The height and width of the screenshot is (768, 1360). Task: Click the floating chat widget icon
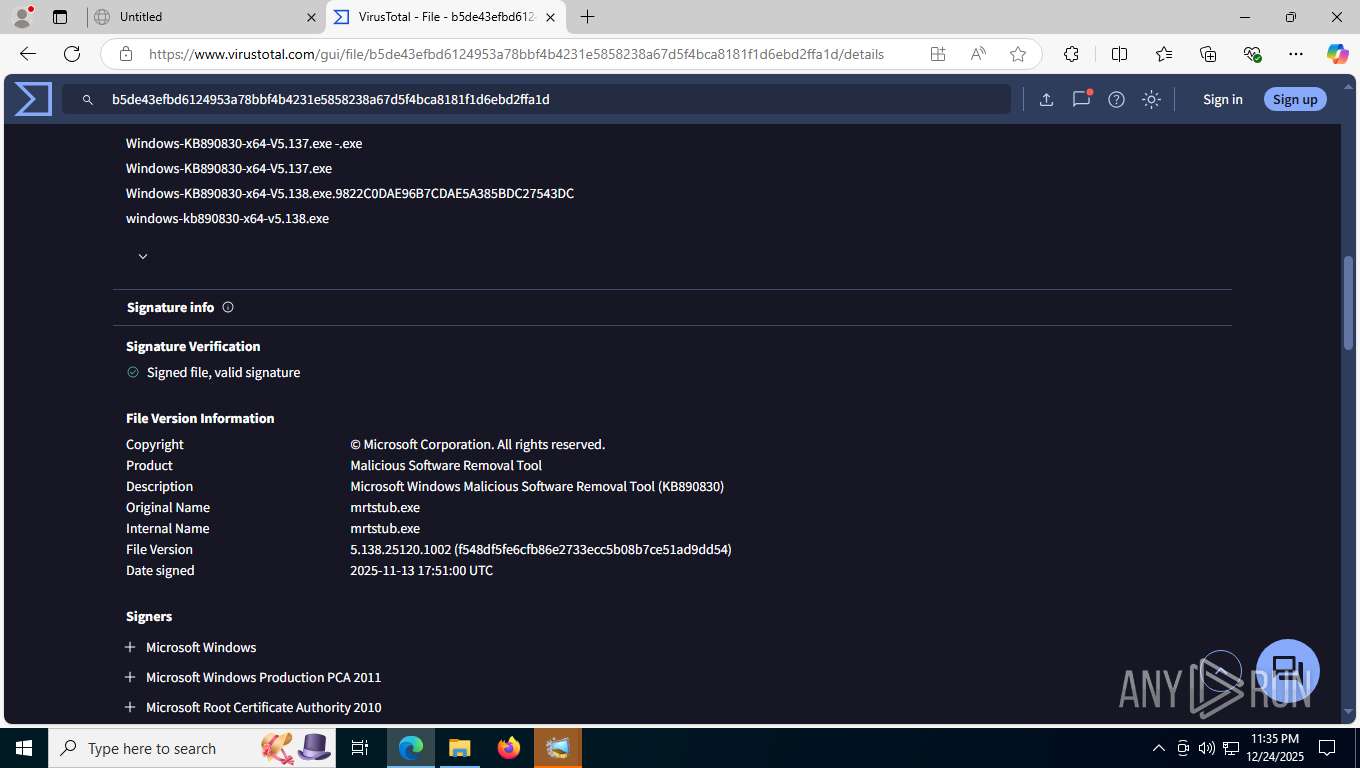[x=1288, y=670]
